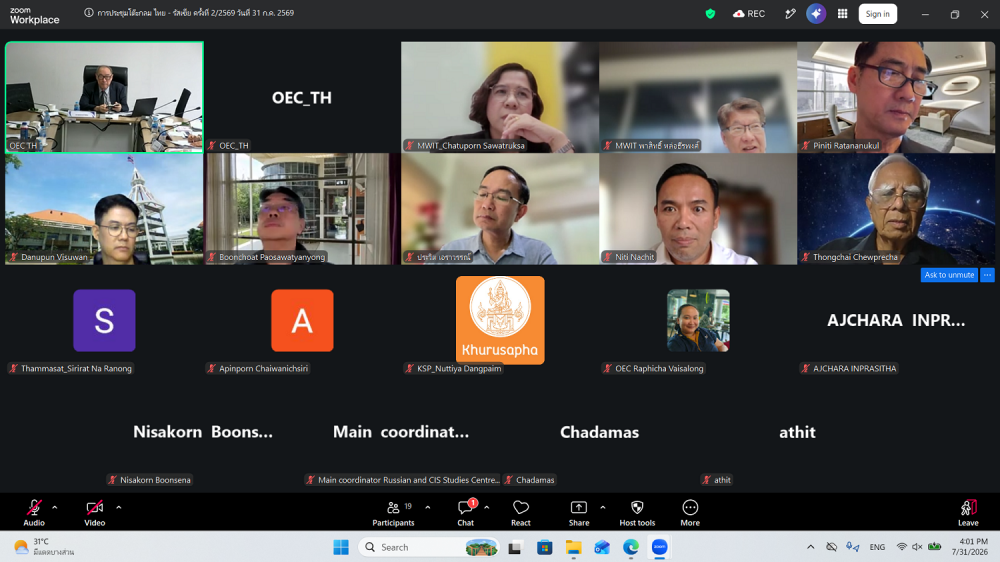The image size is (1000, 562).
Task: Open Task View on the taskbar
Action: pyautogui.click(x=515, y=547)
